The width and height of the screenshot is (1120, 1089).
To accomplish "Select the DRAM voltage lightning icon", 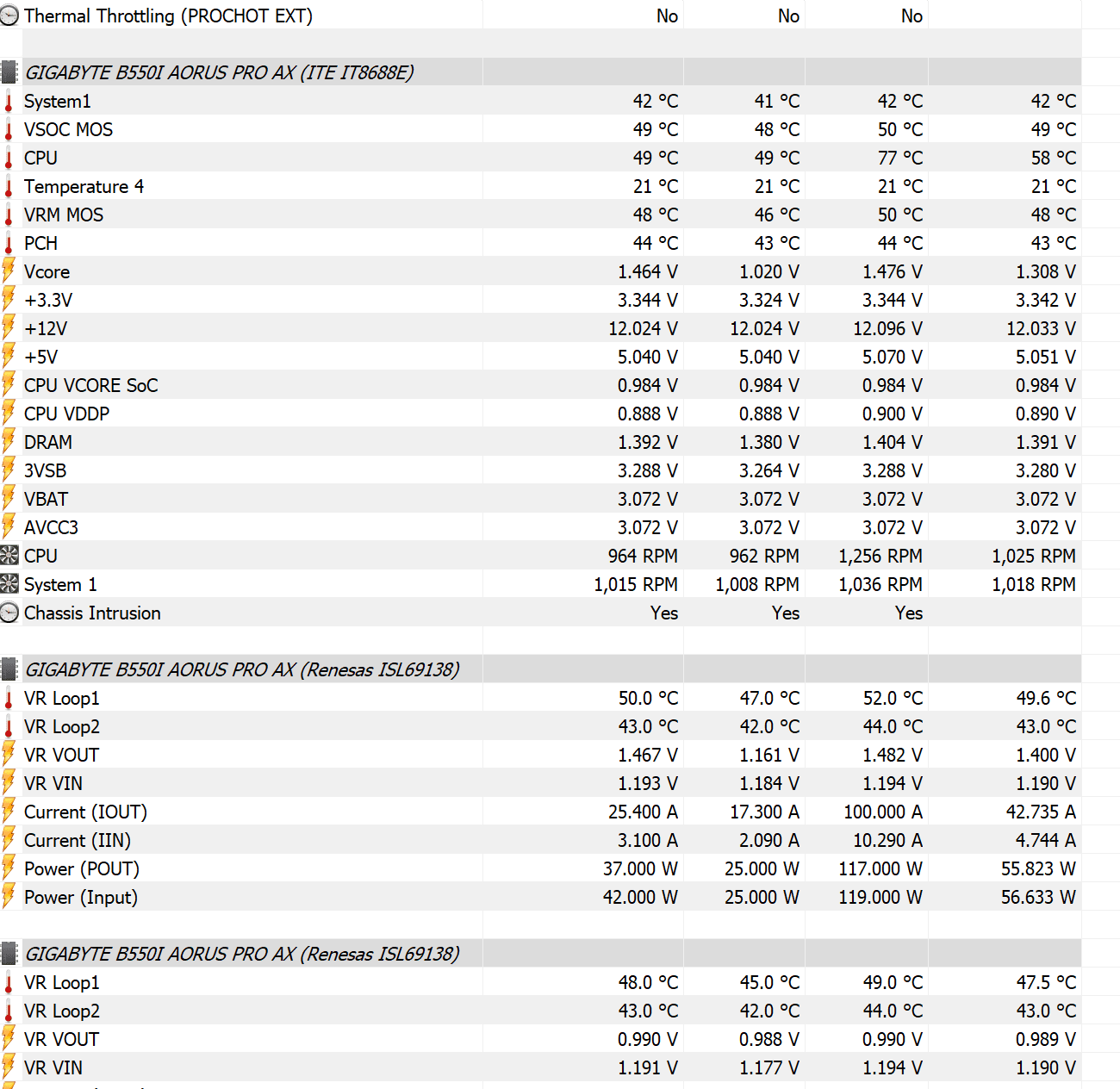I will pos(9,441).
